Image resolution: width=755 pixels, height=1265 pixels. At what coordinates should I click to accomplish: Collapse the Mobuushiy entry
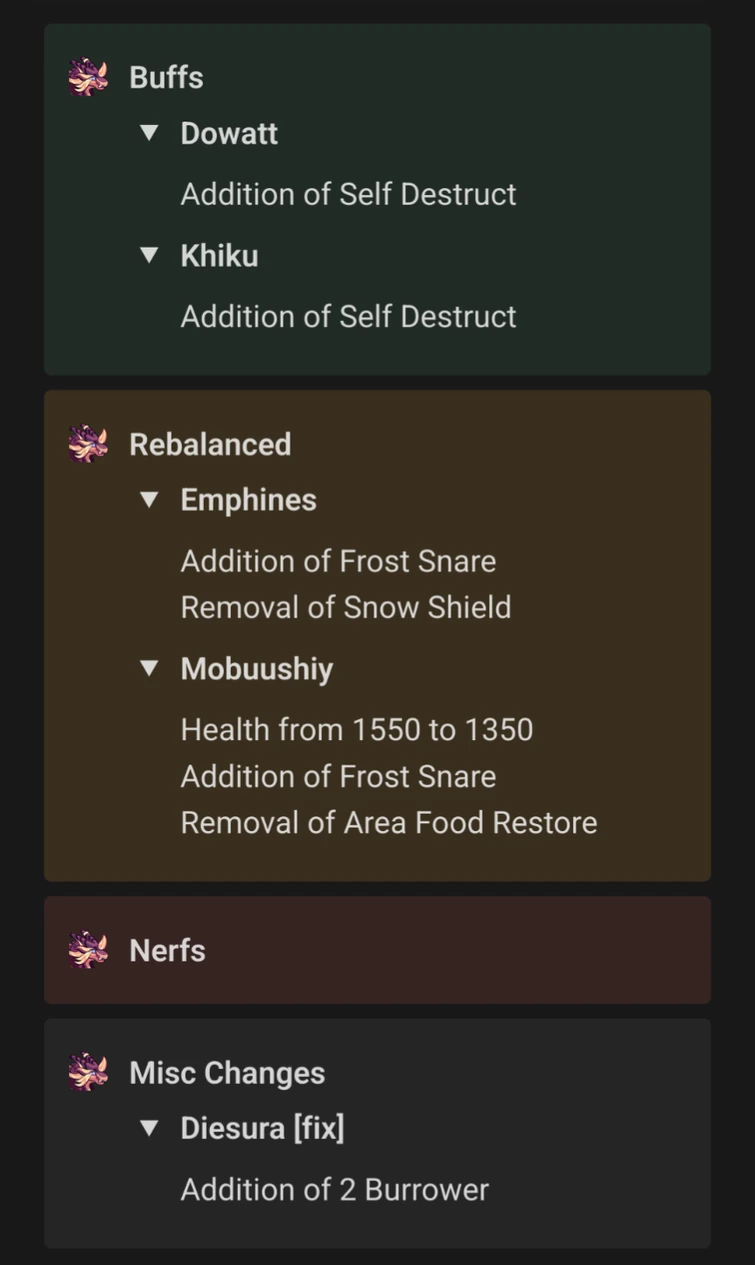[148, 669]
